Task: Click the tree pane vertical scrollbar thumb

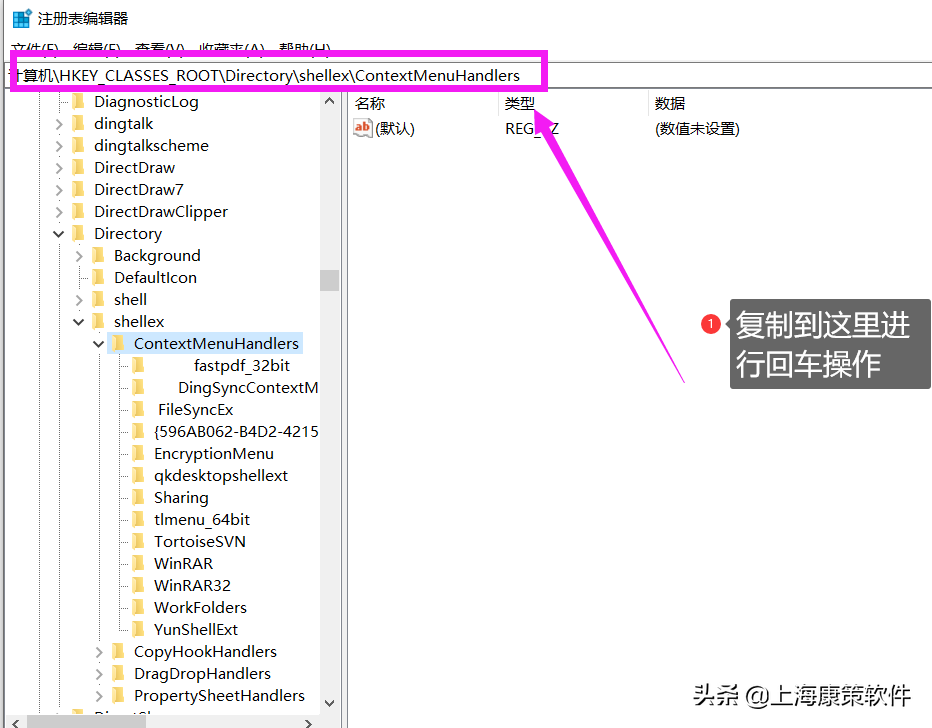Action: click(x=329, y=281)
